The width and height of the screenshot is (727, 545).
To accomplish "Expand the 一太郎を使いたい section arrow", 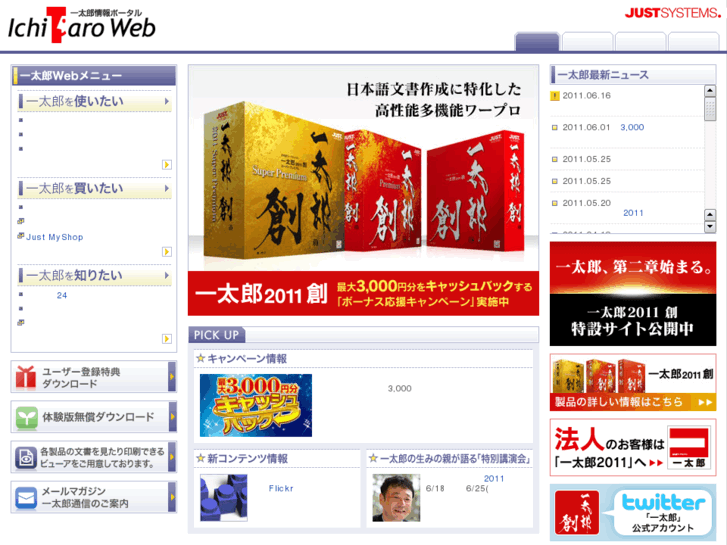I will click(x=167, y=101).
